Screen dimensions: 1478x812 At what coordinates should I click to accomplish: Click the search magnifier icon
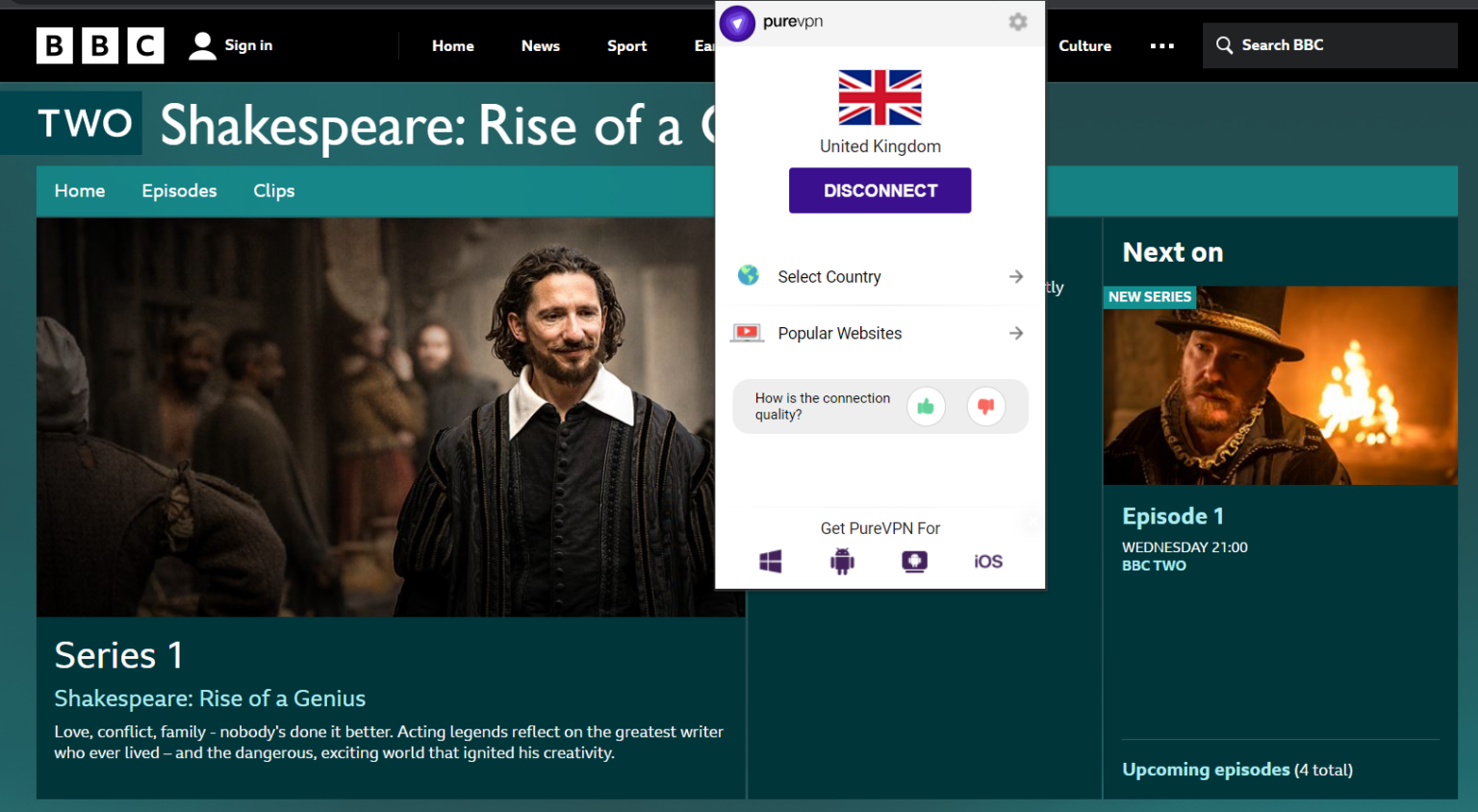[x=1224, y=44]
